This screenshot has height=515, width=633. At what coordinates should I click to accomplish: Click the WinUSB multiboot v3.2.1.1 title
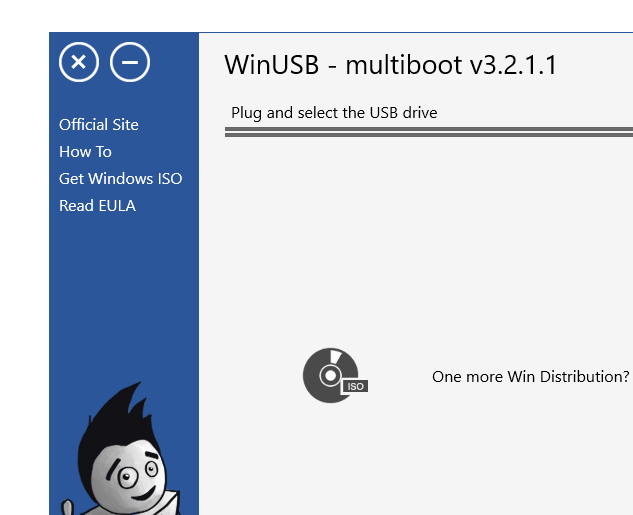(391, 65)
